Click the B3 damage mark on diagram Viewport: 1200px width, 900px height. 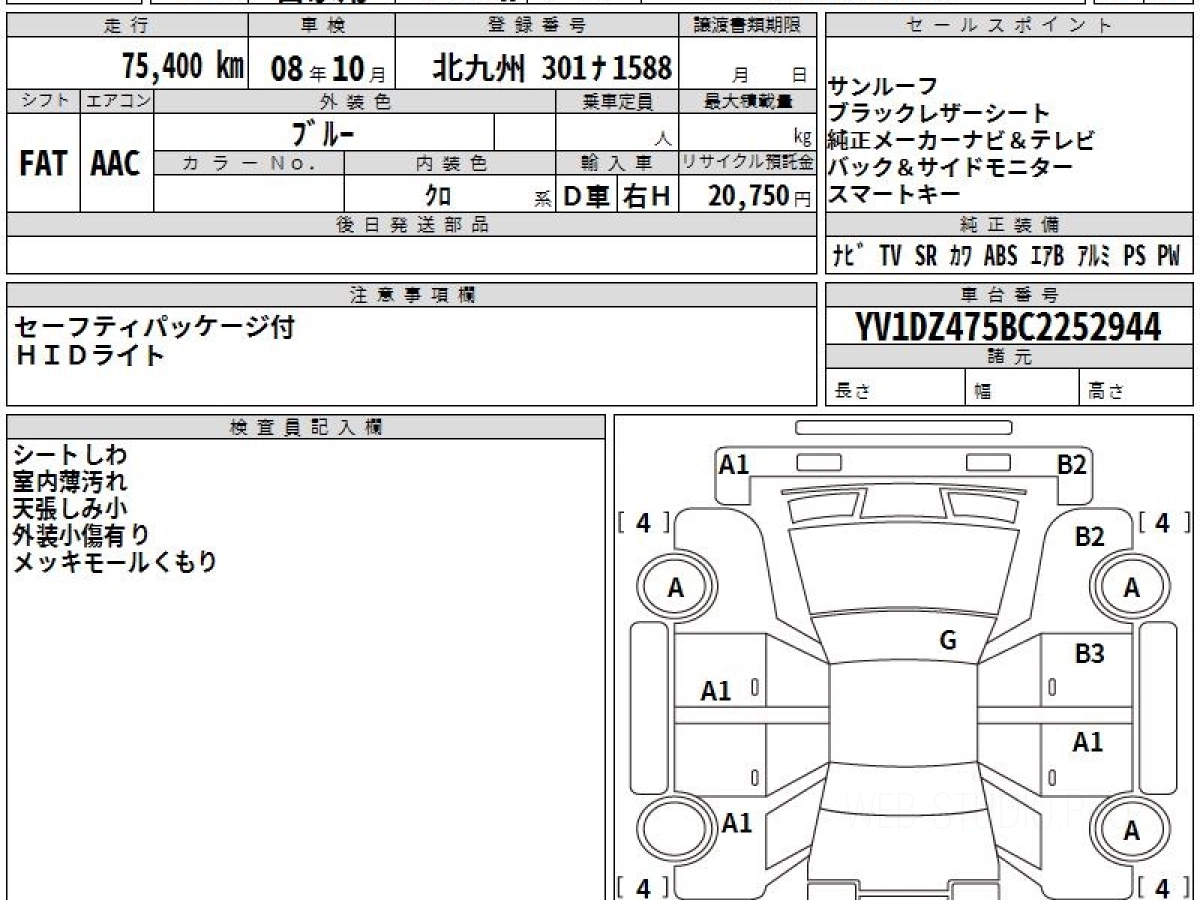tap(1089, 654)
